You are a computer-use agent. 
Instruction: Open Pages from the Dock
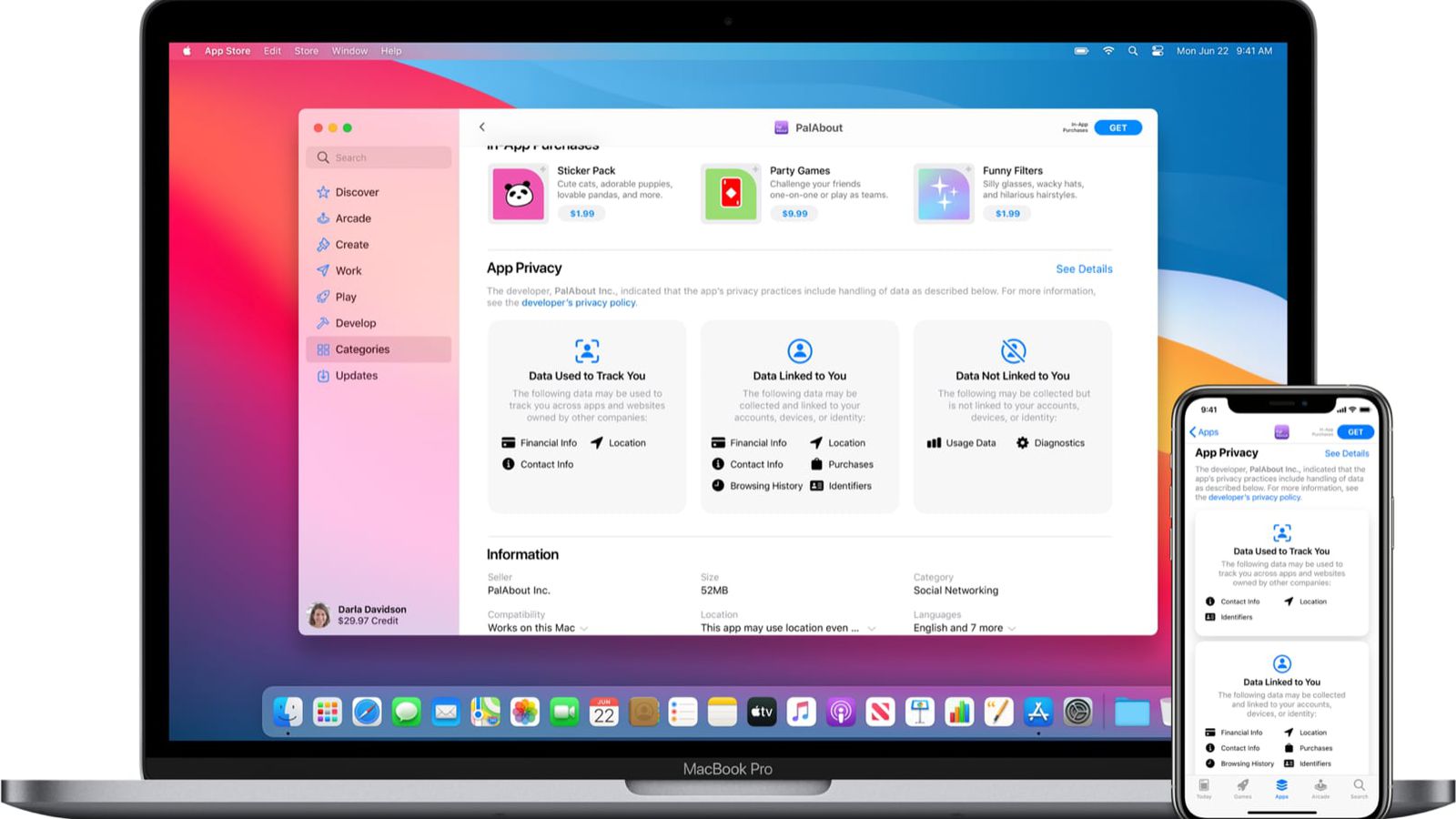click(x=999, y=712)
